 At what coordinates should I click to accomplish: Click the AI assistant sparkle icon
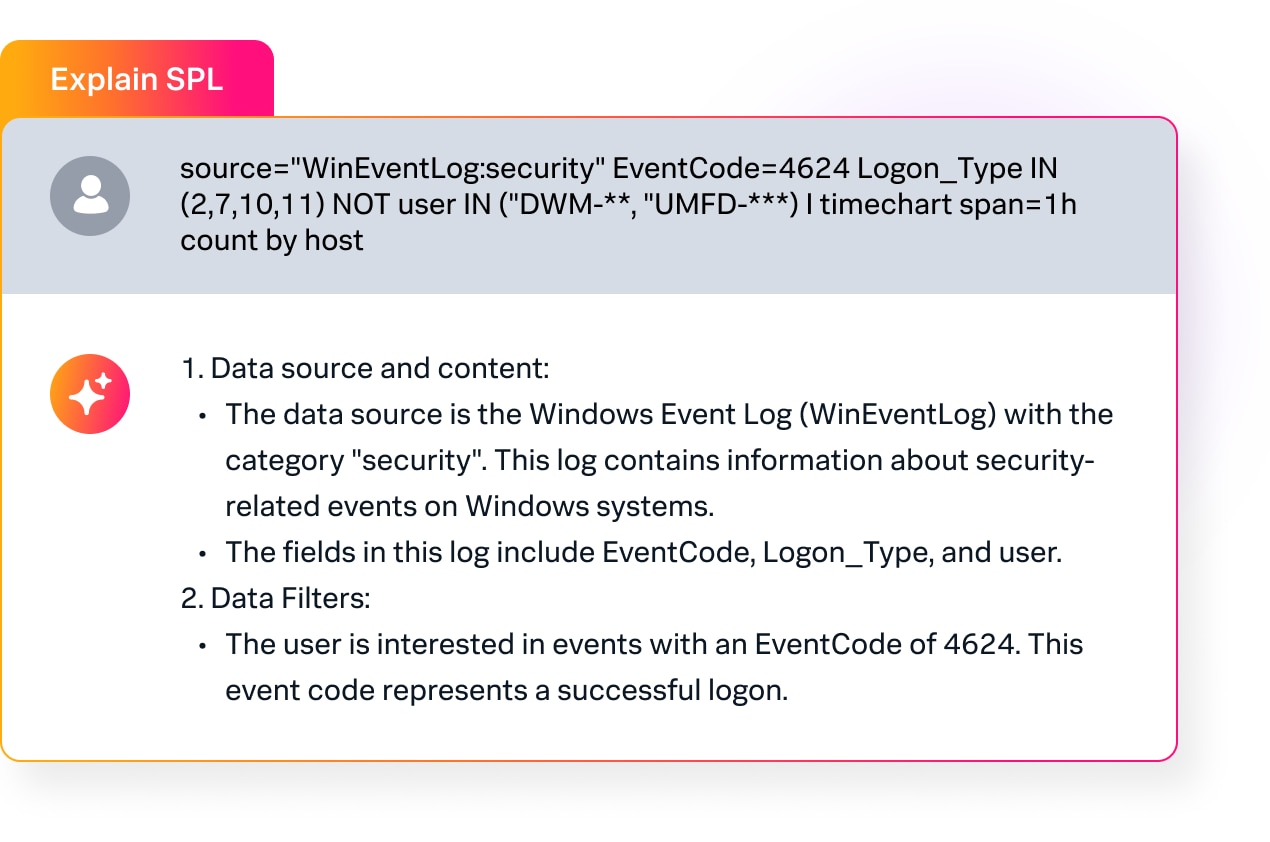click(x=90, y=394)
